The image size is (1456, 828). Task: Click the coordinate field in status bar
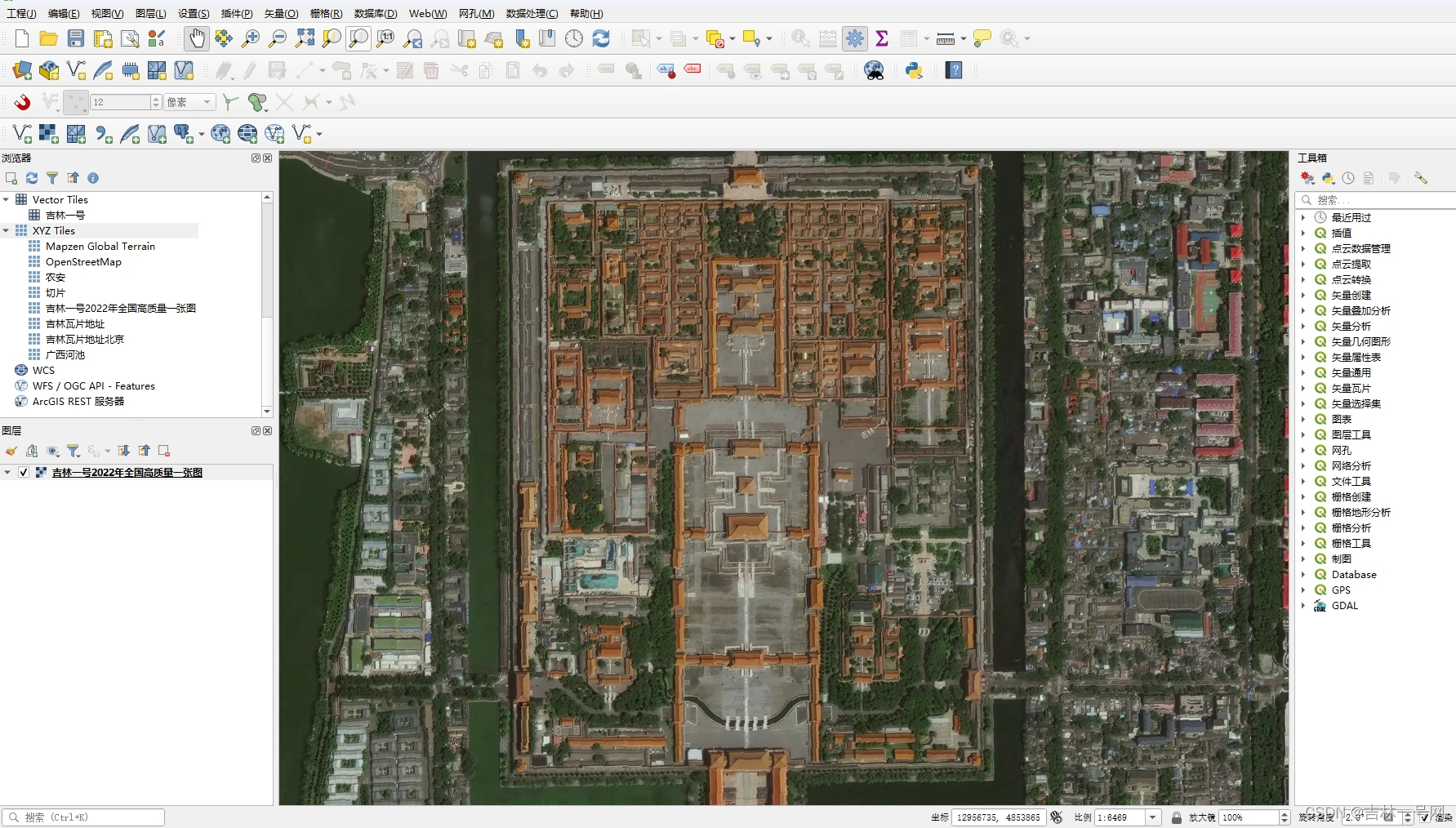tap(998, 817)
